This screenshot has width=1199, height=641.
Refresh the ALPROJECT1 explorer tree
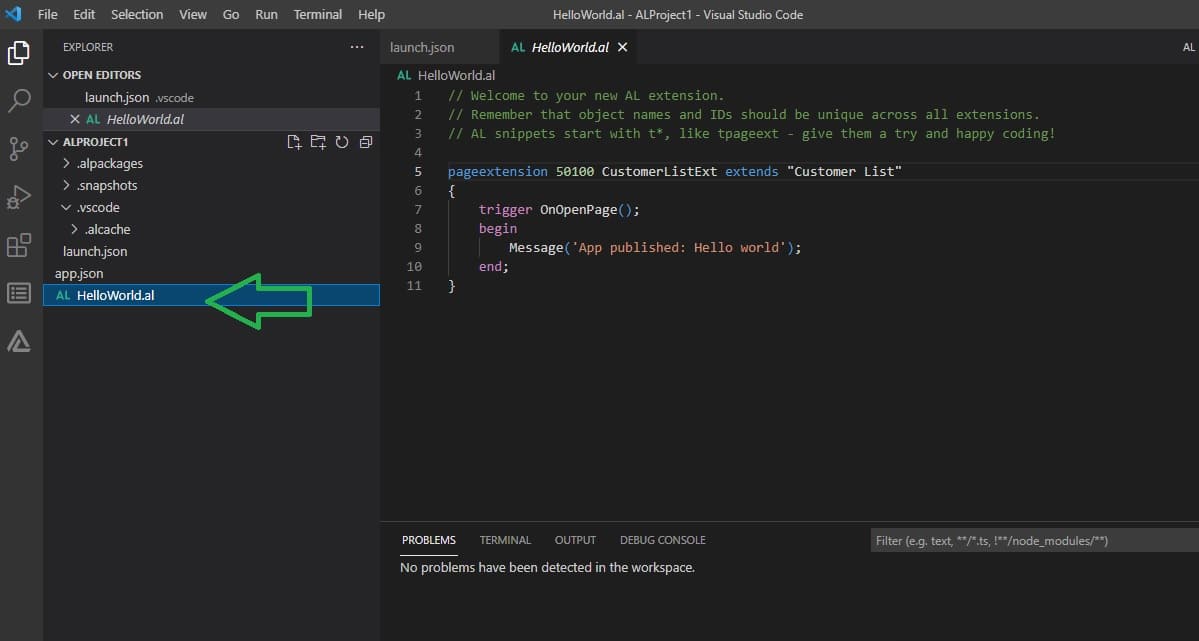pos(342,142)
